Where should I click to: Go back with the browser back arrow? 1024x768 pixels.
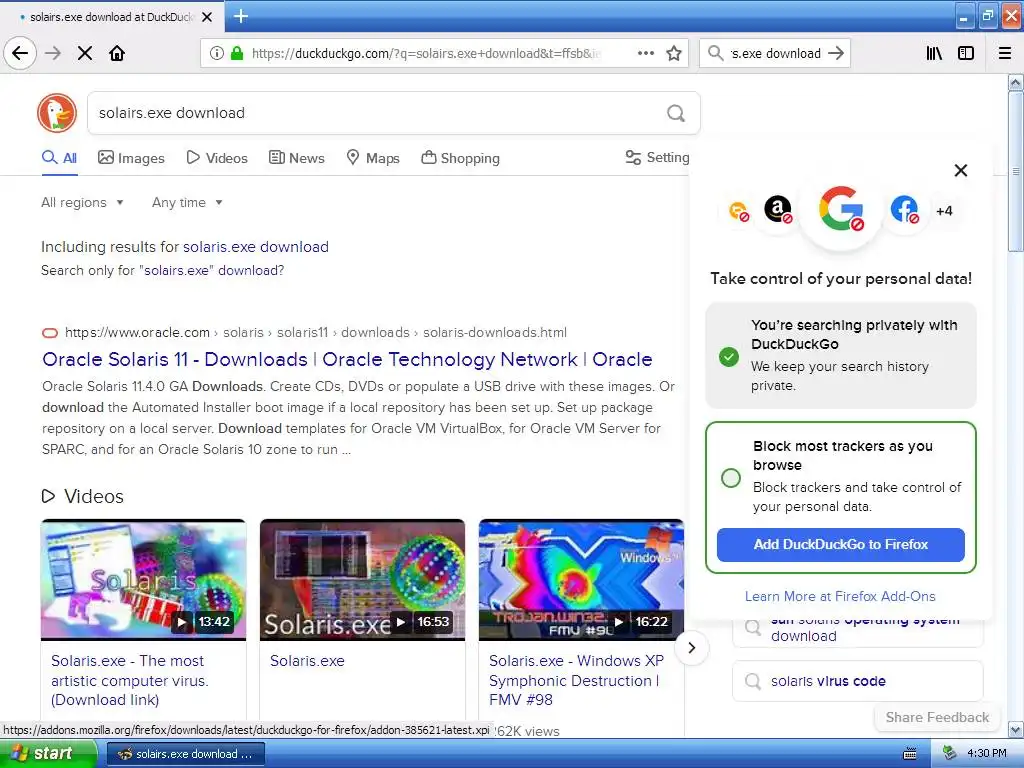point(20,53)
